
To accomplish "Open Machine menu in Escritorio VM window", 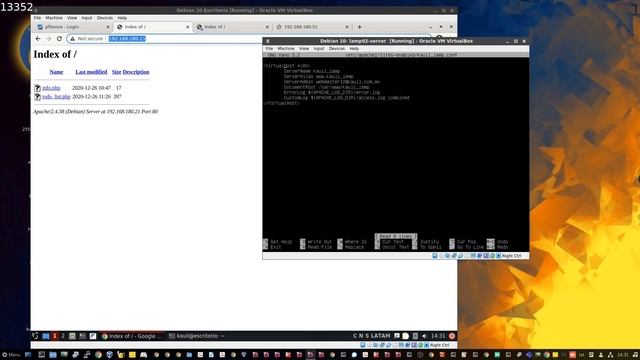I will [54, 18].
